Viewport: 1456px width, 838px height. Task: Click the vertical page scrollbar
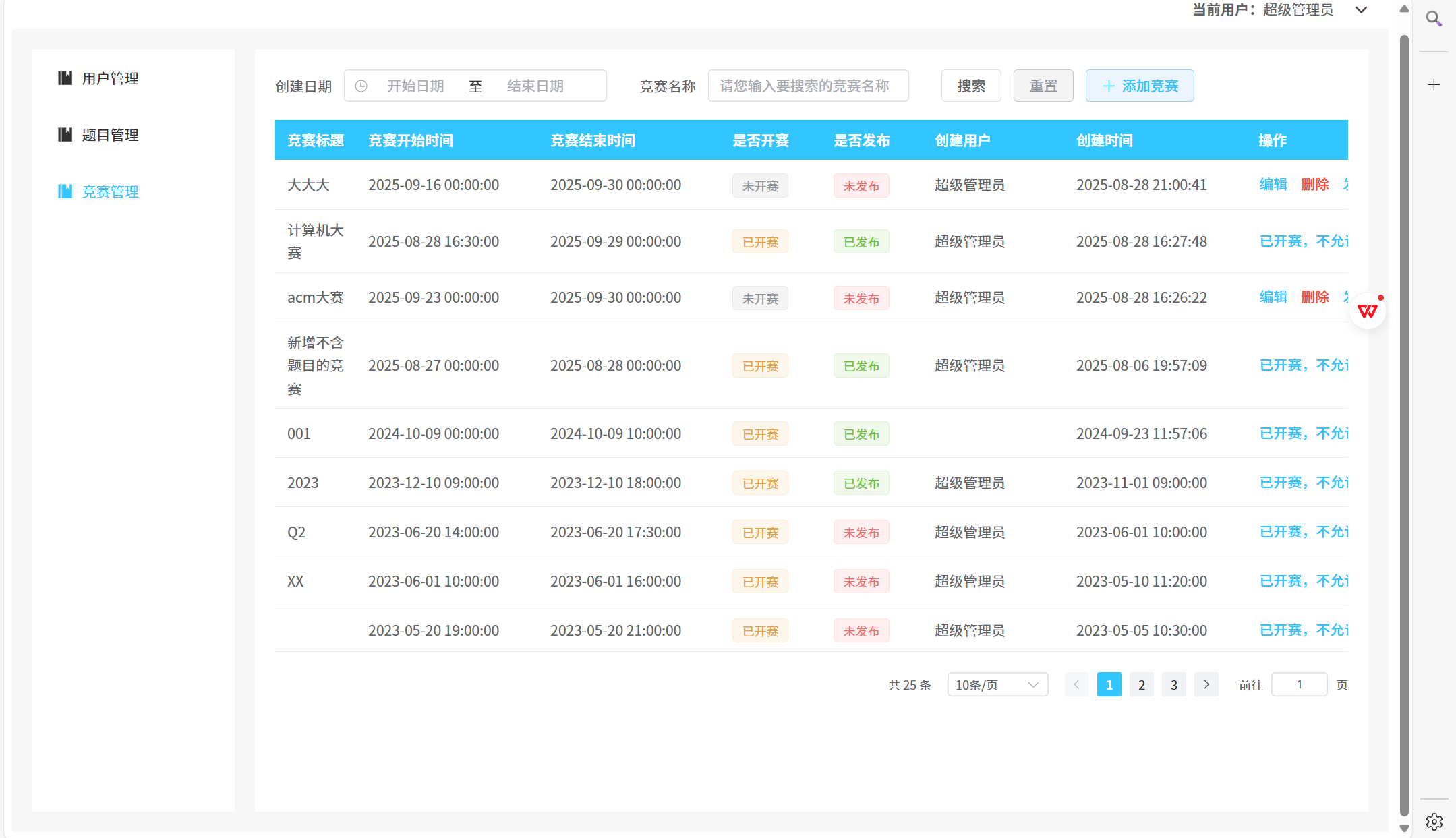pos(1404,405)
